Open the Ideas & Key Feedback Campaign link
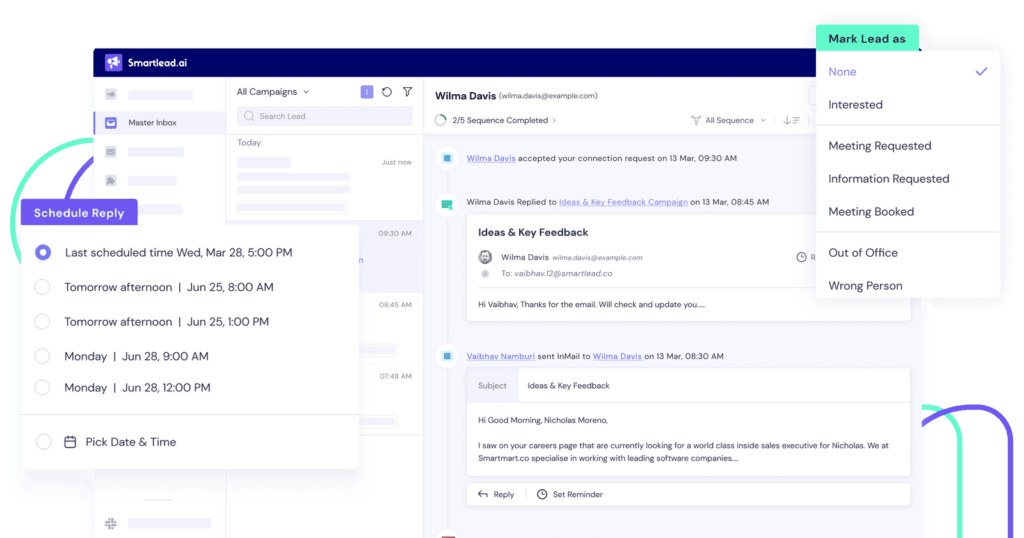Screen dimensions: 1024x538 (x=622, y=202)
